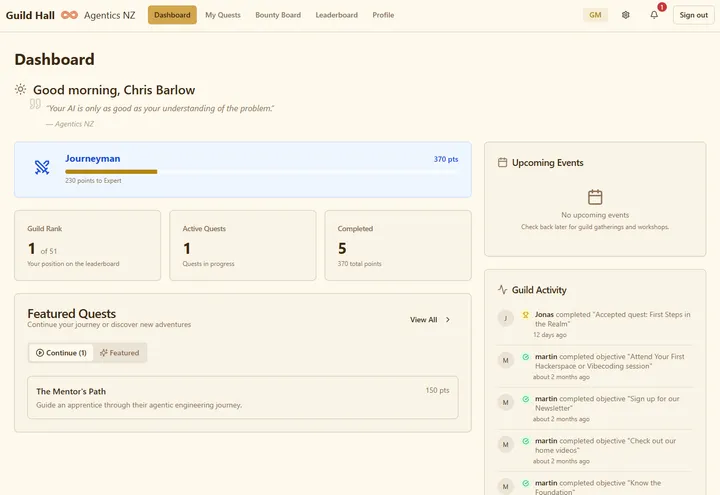Click the M avatar next to Sign up for our Newsletter

coord(506,403)
